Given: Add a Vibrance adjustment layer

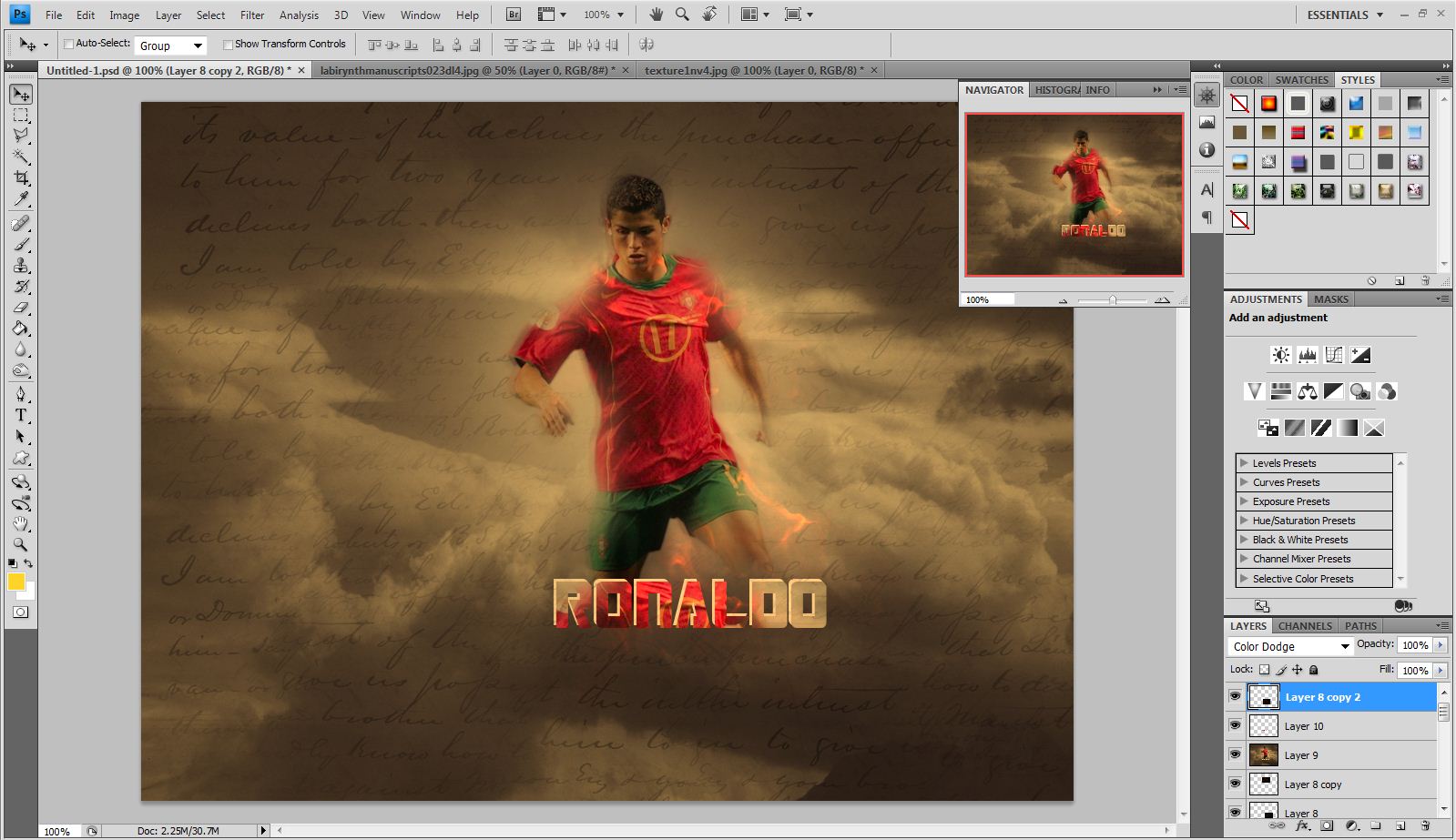Looking at the screenshot, I should pos(1255,391).
